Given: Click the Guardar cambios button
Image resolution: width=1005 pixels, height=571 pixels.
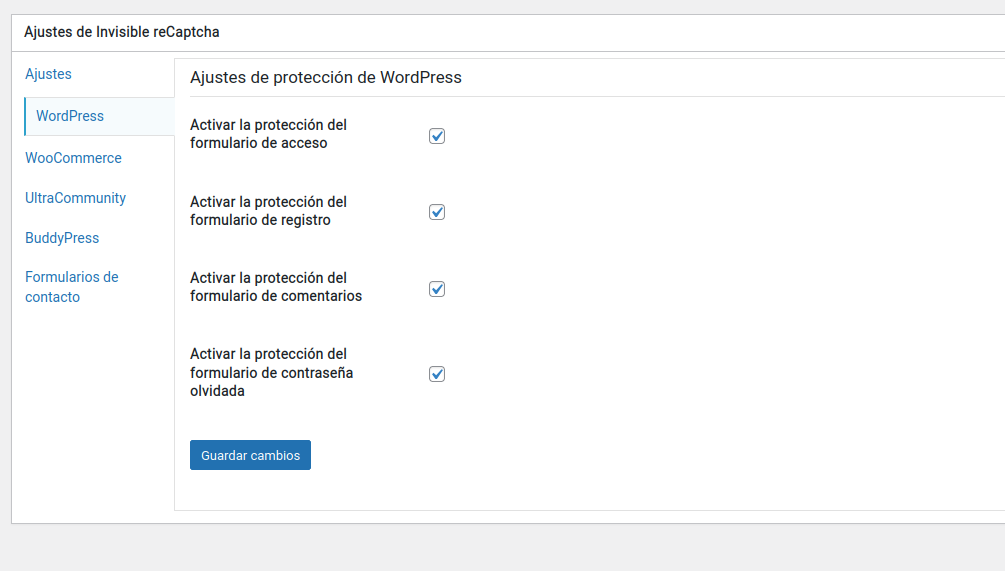Looking at the screenshot, I should (x=251, y=455).
